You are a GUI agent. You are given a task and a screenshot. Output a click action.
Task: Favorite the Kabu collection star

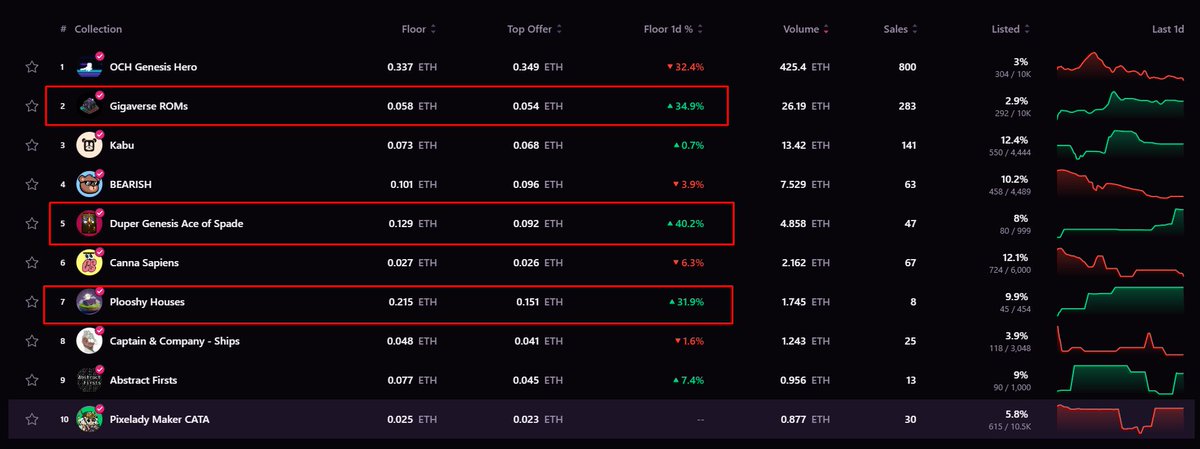point(32,146)
